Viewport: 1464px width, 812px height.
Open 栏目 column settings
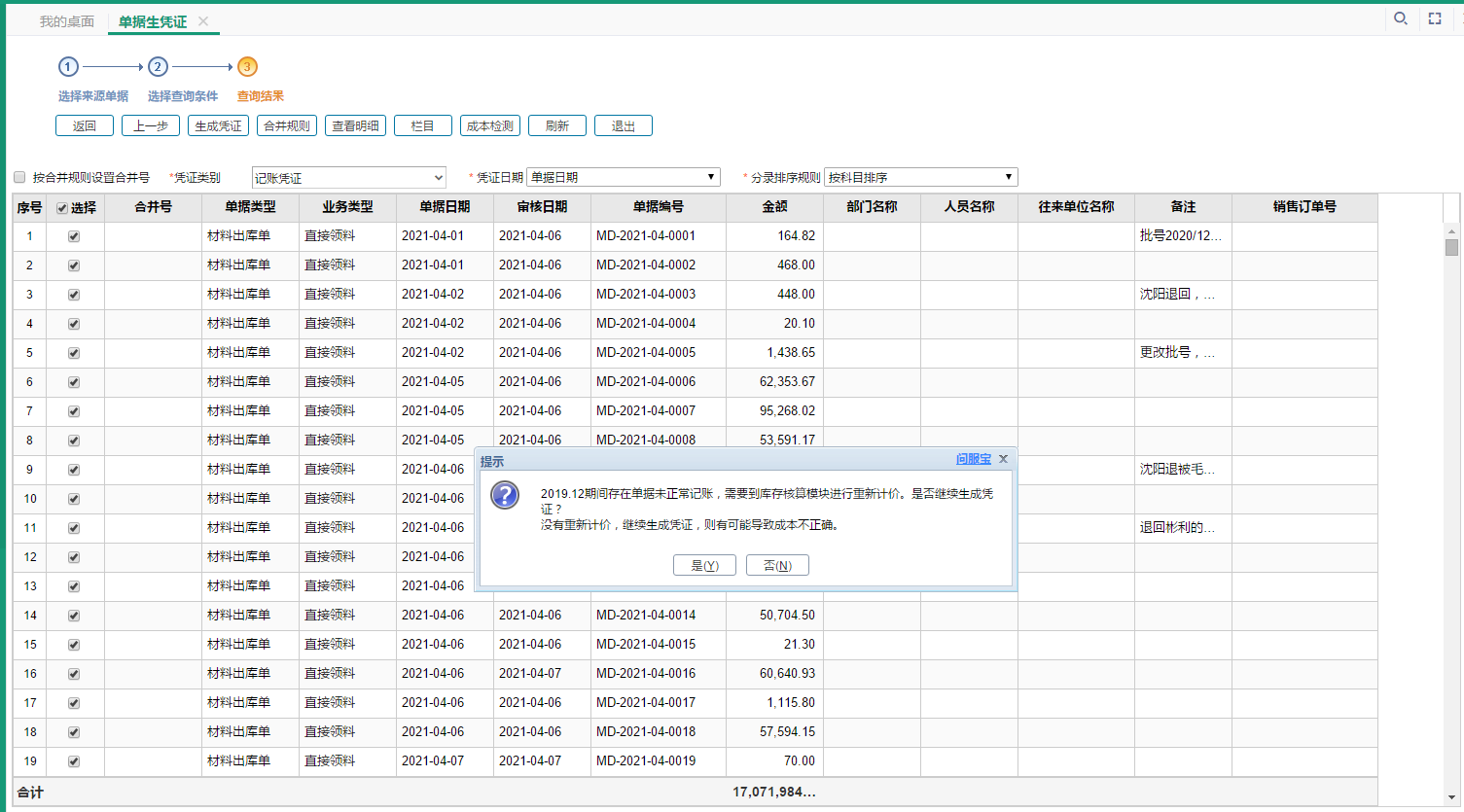click(x=423, y=125)
